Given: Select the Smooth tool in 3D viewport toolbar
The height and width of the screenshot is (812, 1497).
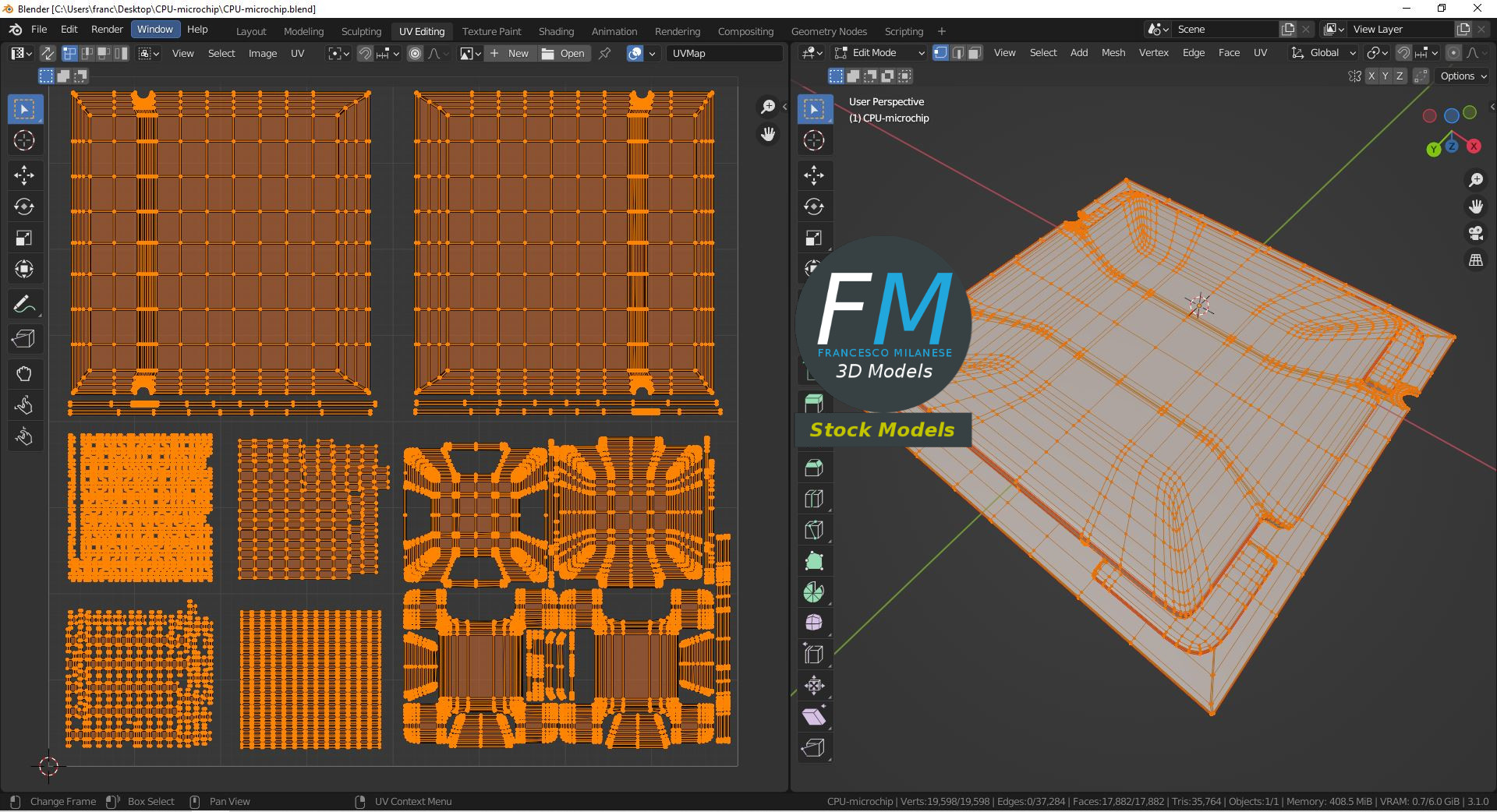Looking at the screenshot, I should [x=814, y=623].
